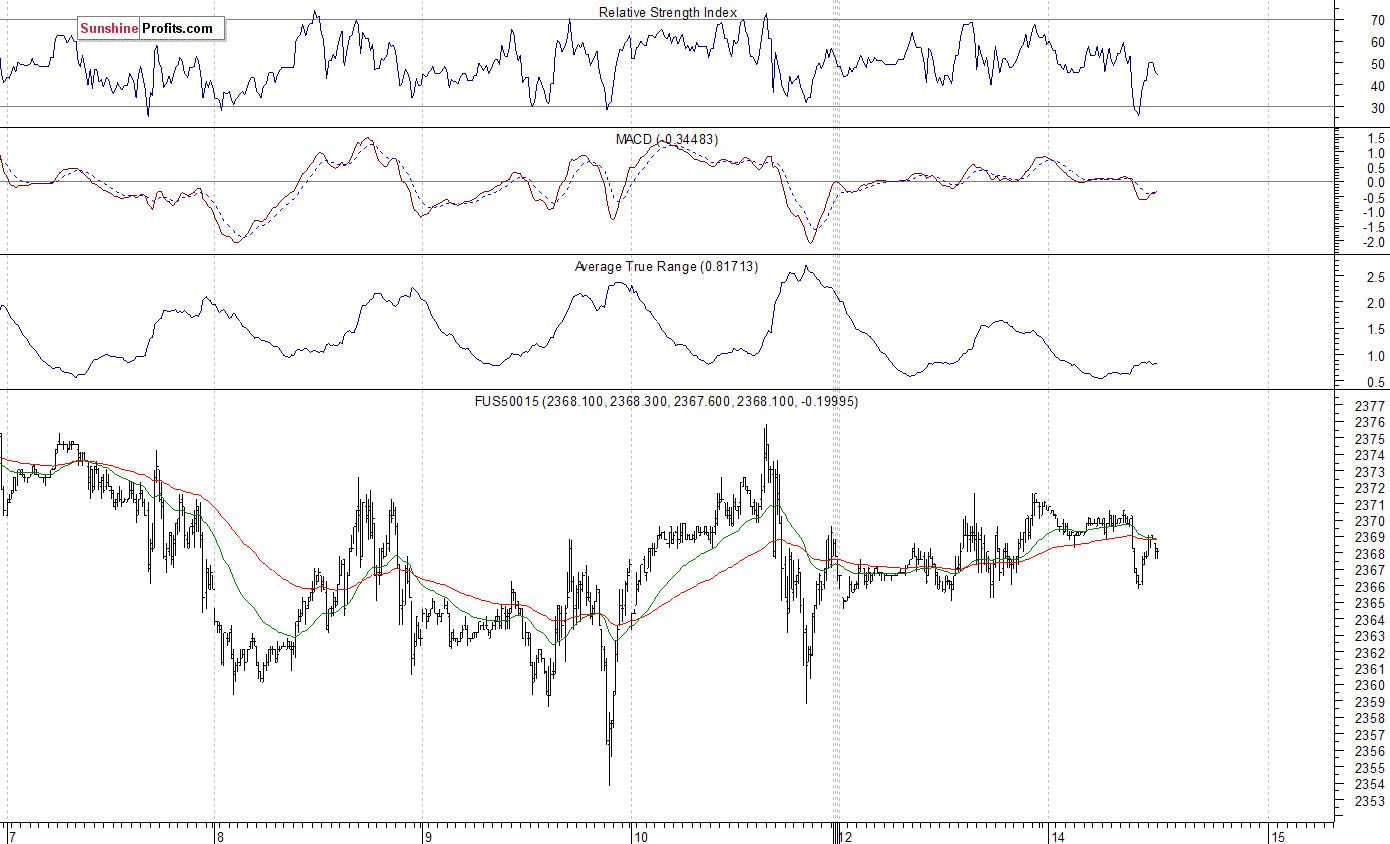
Task: Click date label 15 on time axis
Action: pyautogui.click(x=1277, y=836)
